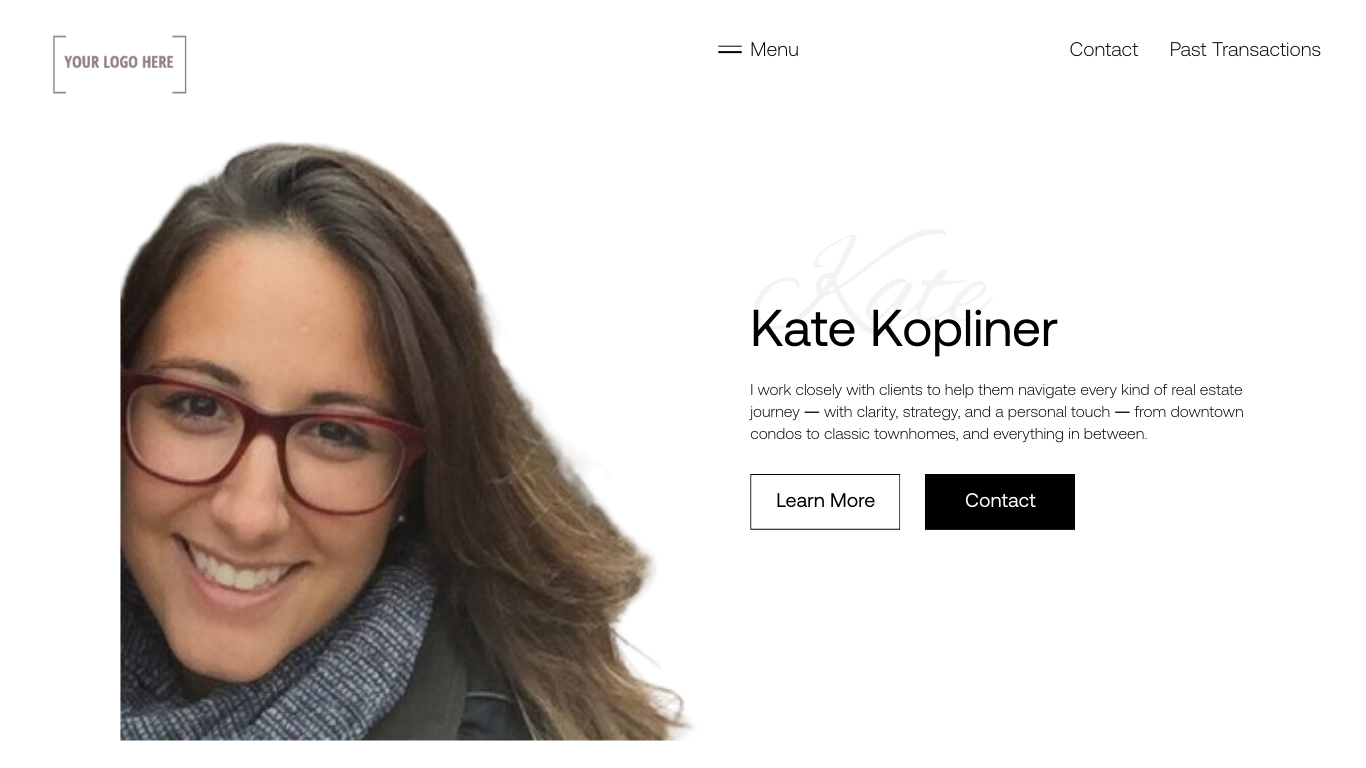This screenshot has width=1366, height=768.
Task: Click the Learn More outlined button
Action: tap(825, 501)
